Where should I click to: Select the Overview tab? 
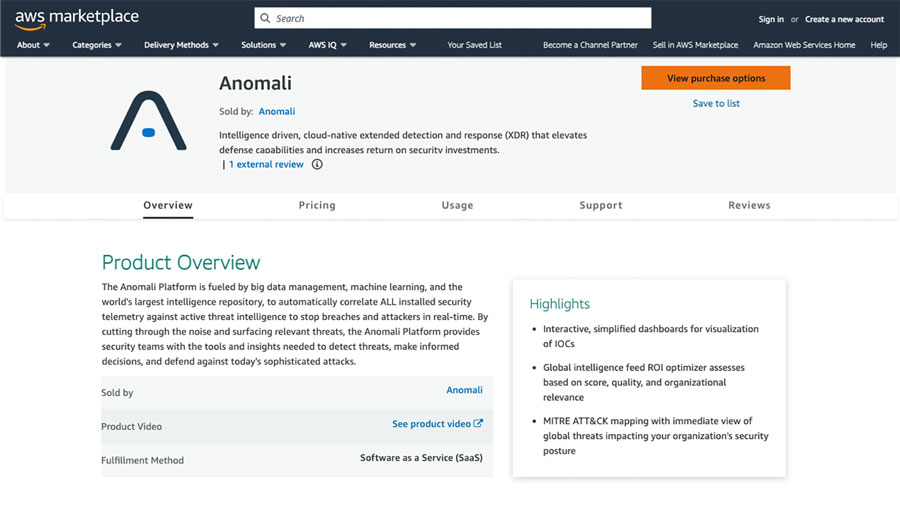click(168, 205)
